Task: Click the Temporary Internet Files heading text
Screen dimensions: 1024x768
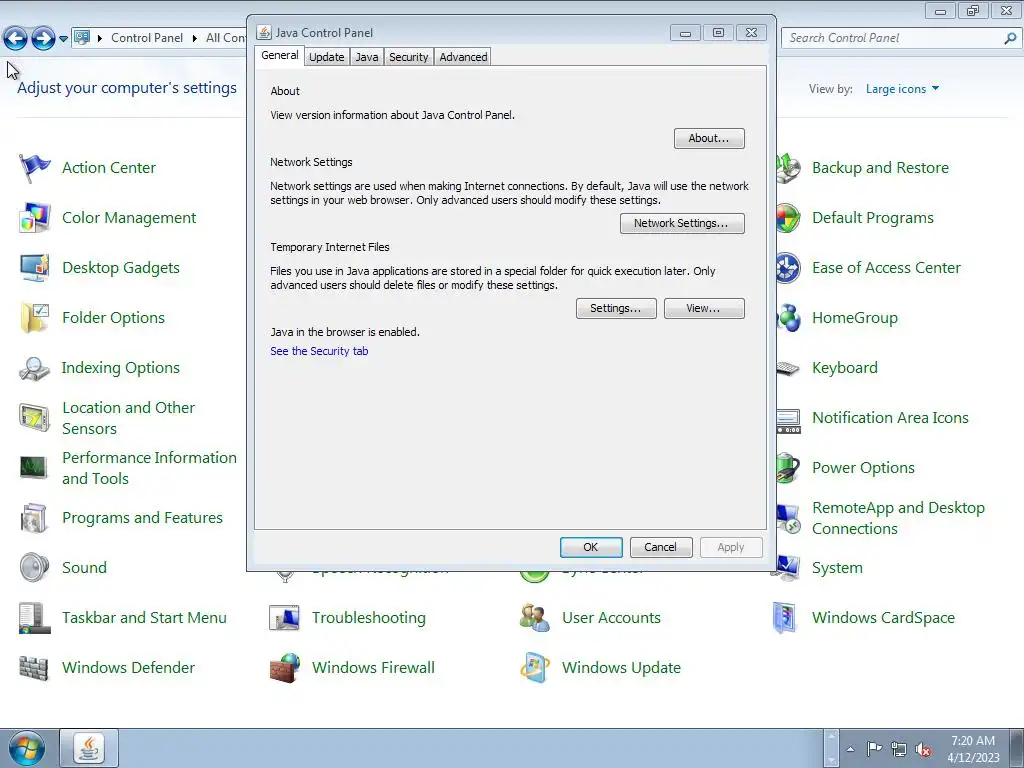Action: click(x=330, y=247)
